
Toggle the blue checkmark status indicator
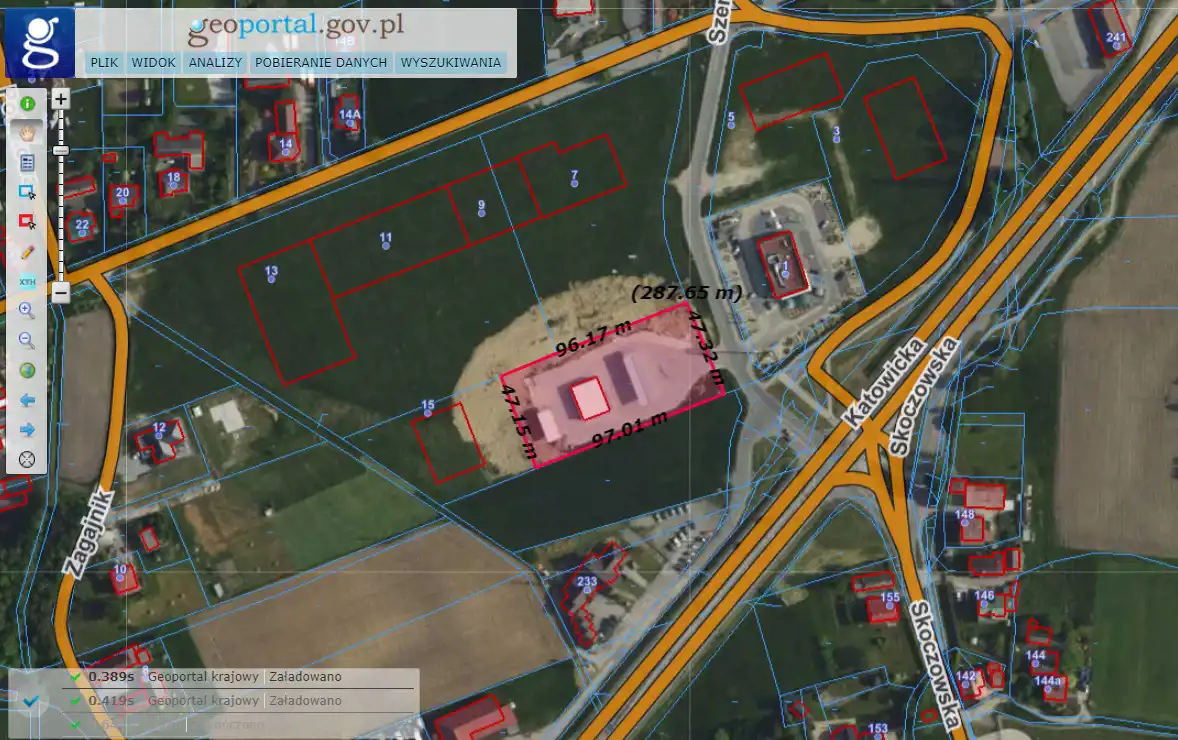[31, 701]
